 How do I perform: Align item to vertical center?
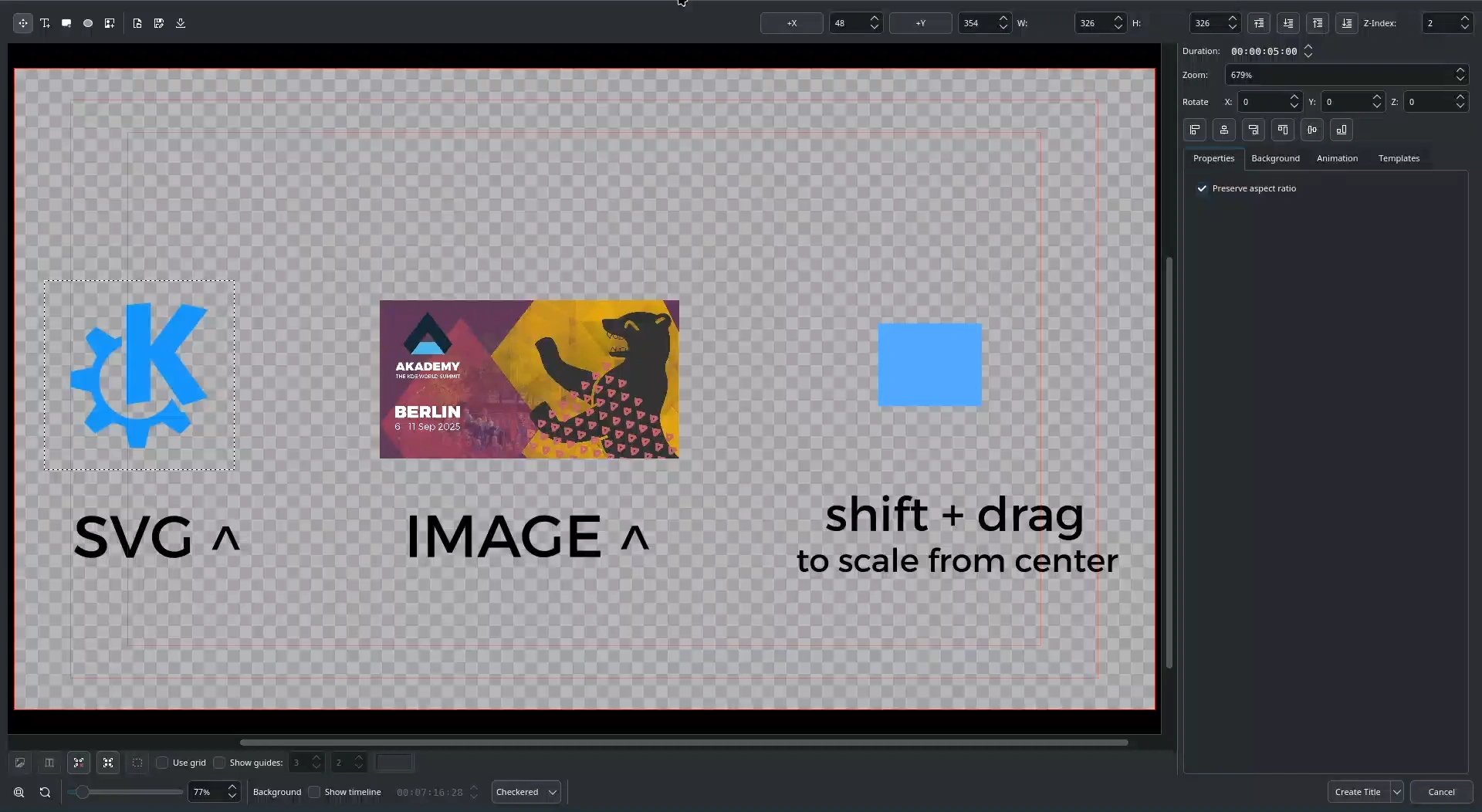1312,130
